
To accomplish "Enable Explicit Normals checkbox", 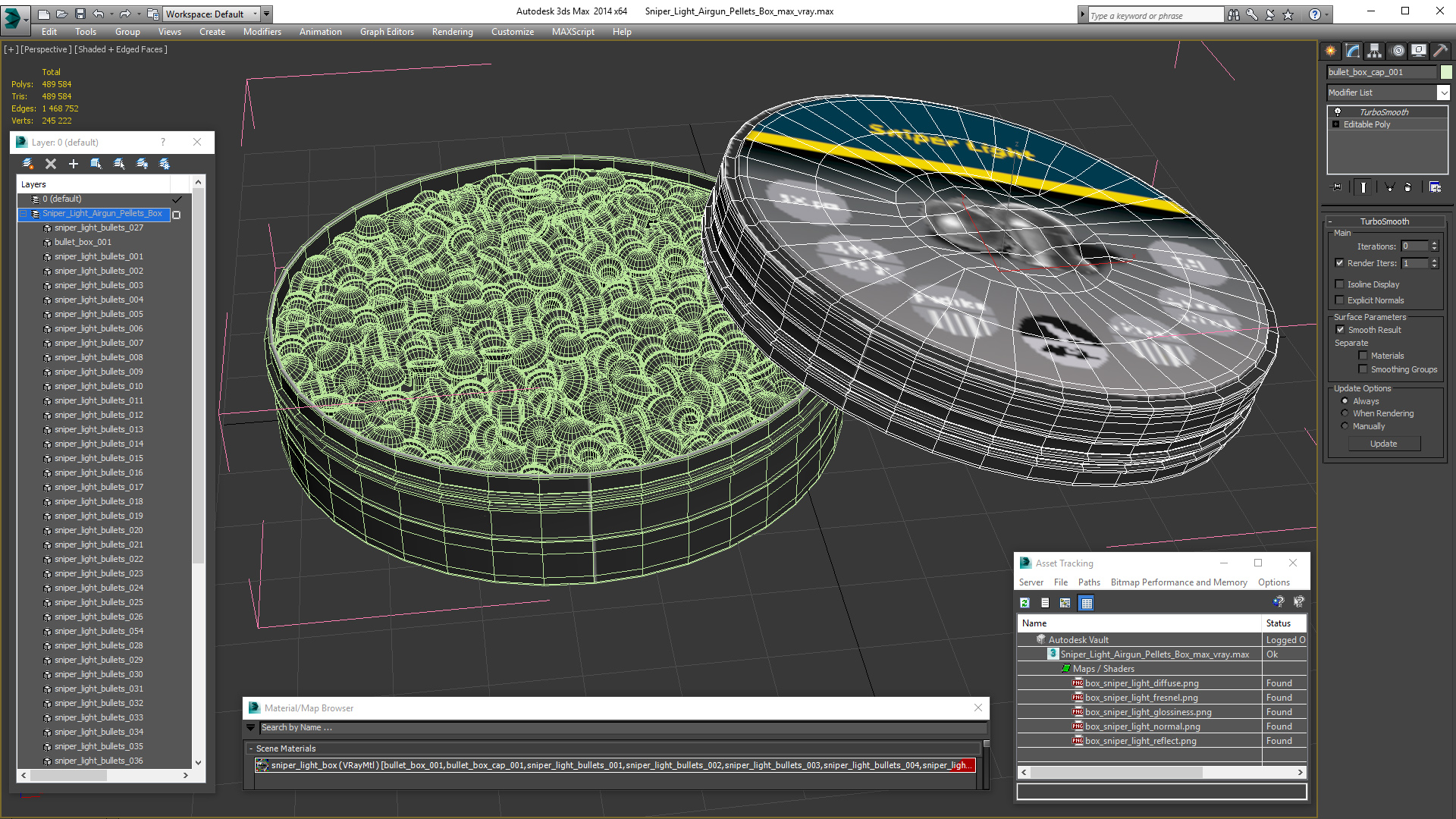I will pyautogui.click(x=1340, y=300).
